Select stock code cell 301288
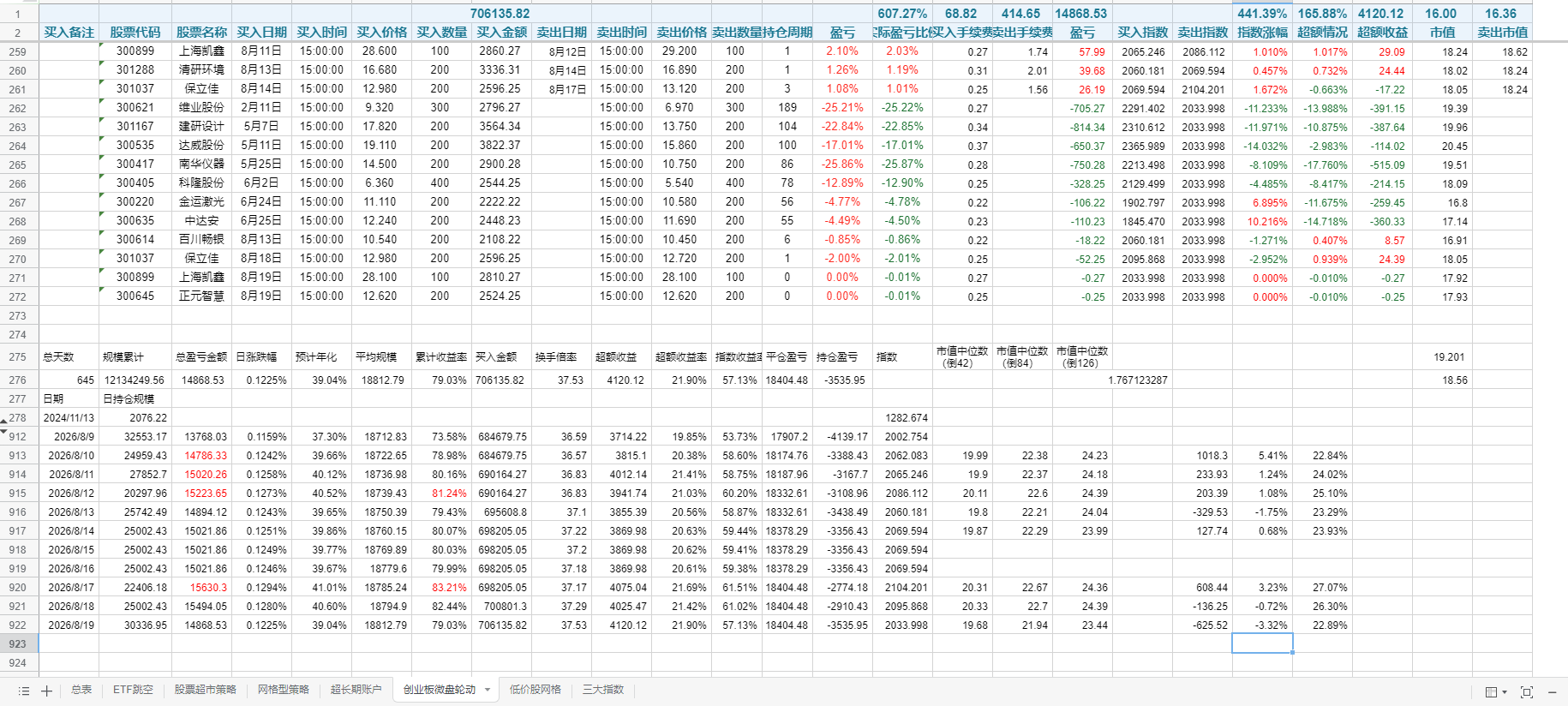 tap(135, 70)
